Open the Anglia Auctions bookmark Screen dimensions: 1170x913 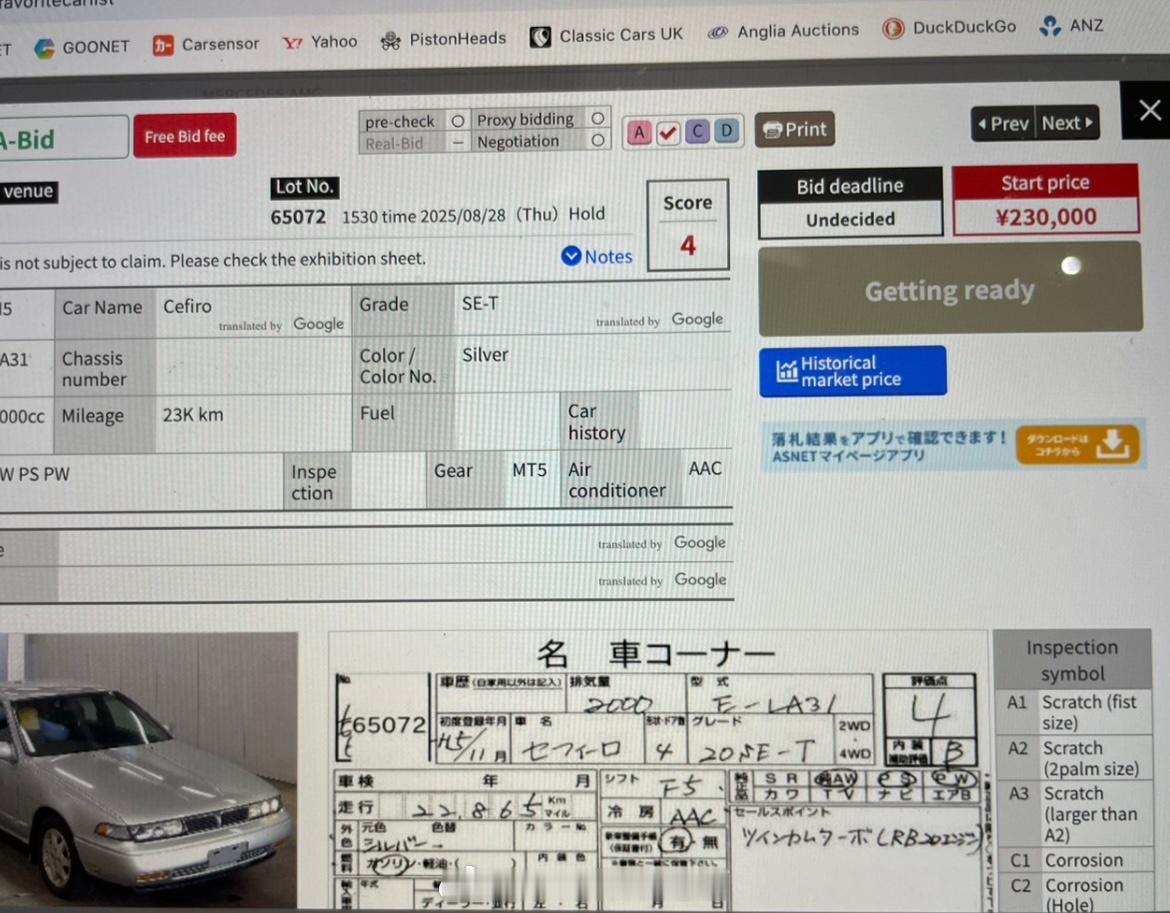(783, 31)
